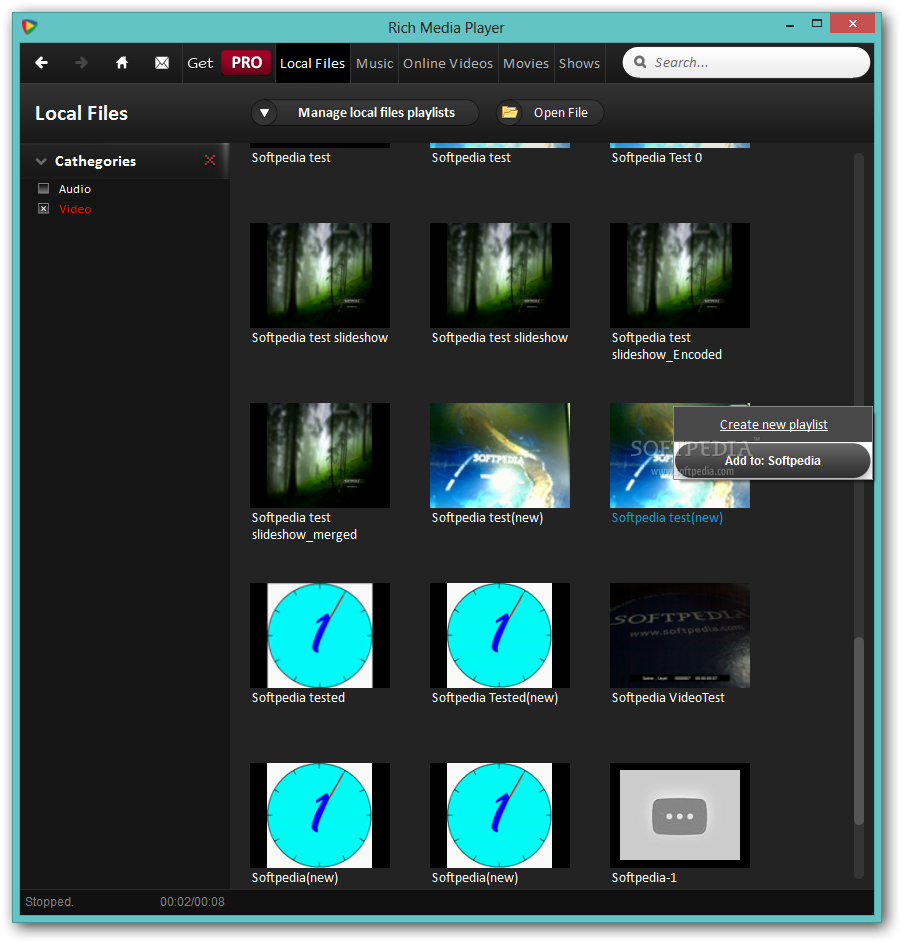The image size is (902, 943).
Task: Go to the Shows tab
Action: [x=579, y=63]
